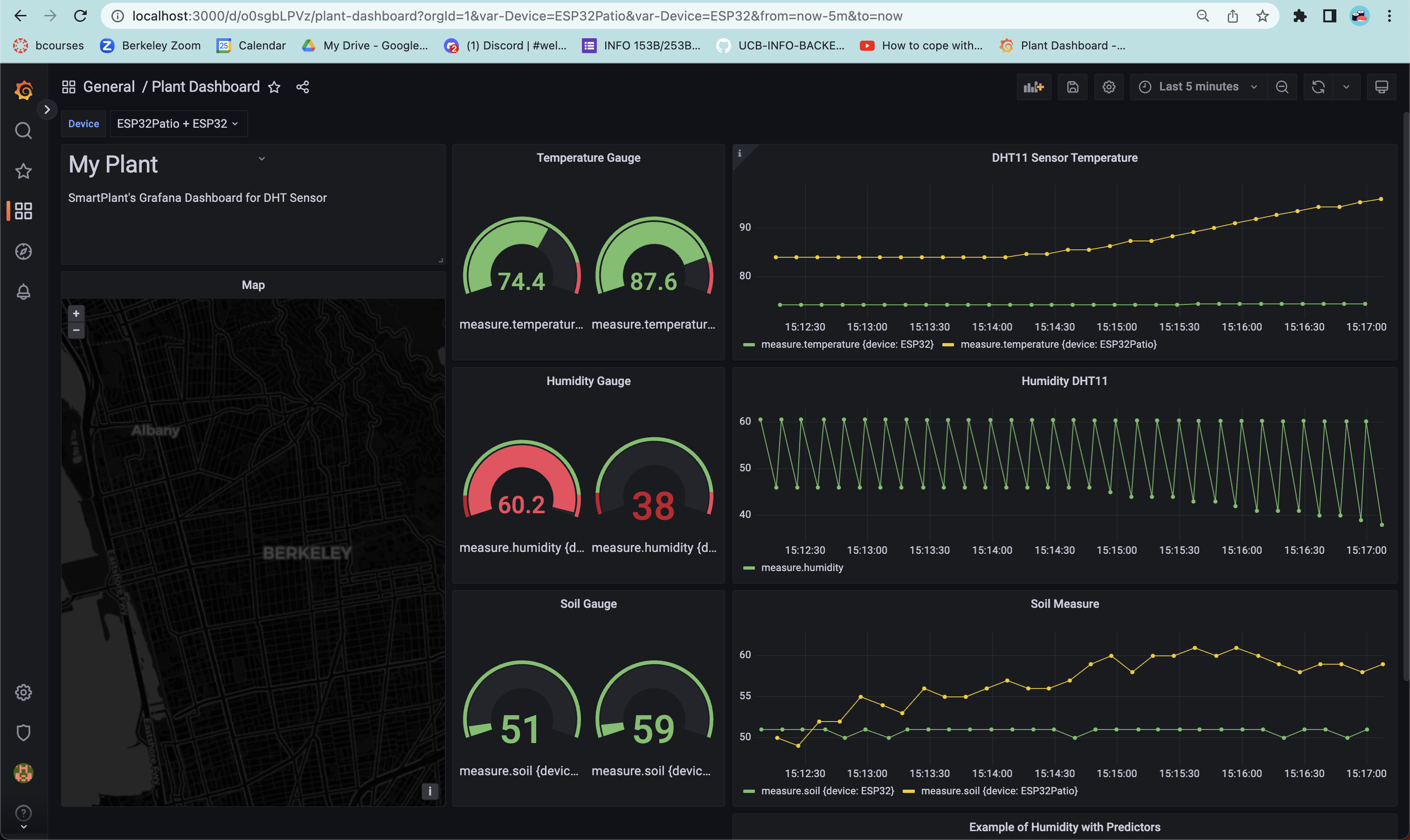1410x840 pixels.
Task: Bookmark this page with the star
Action: click(x=1262, y=16)
